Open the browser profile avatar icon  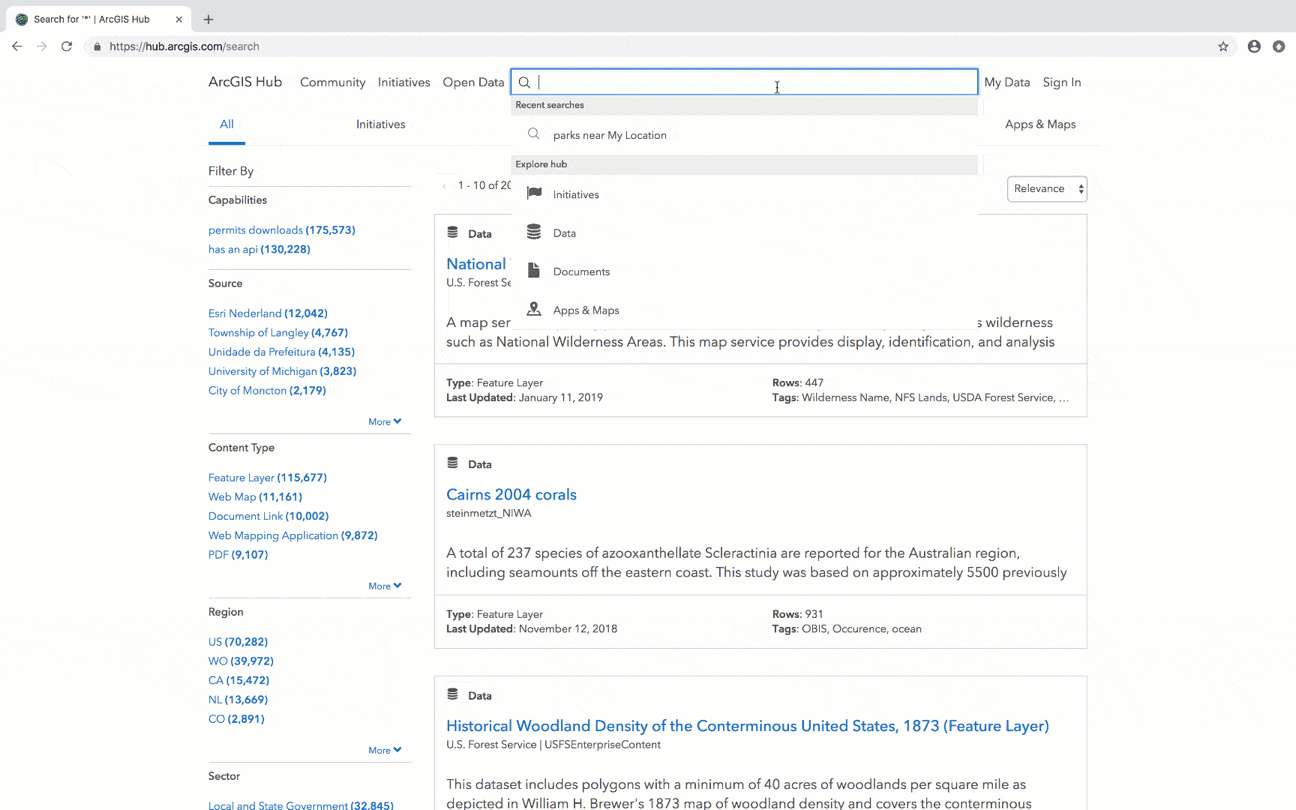(1253, 46)
